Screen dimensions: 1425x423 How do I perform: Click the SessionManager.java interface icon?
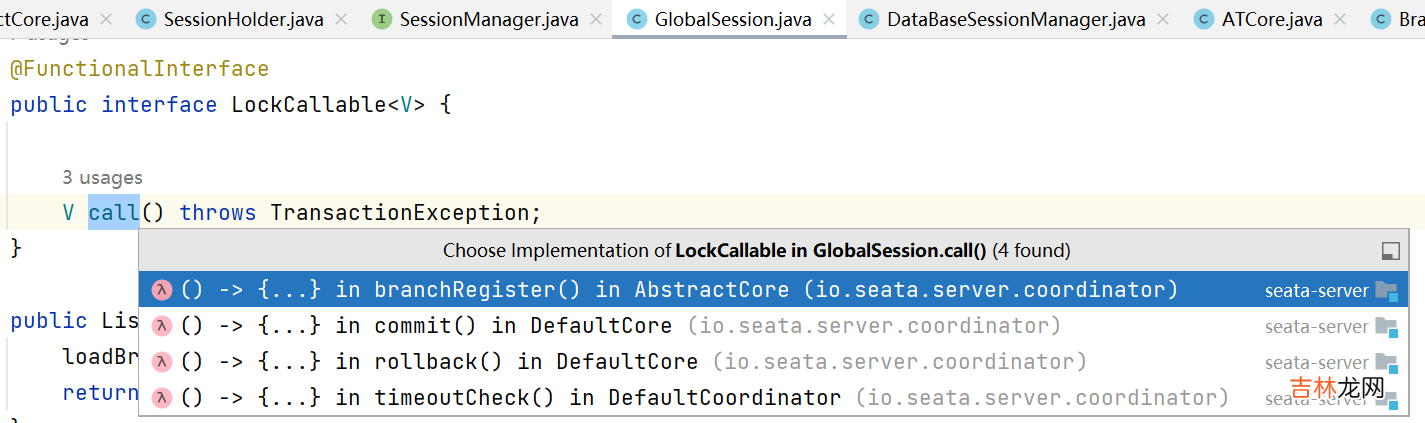click(x=382, y=19)
